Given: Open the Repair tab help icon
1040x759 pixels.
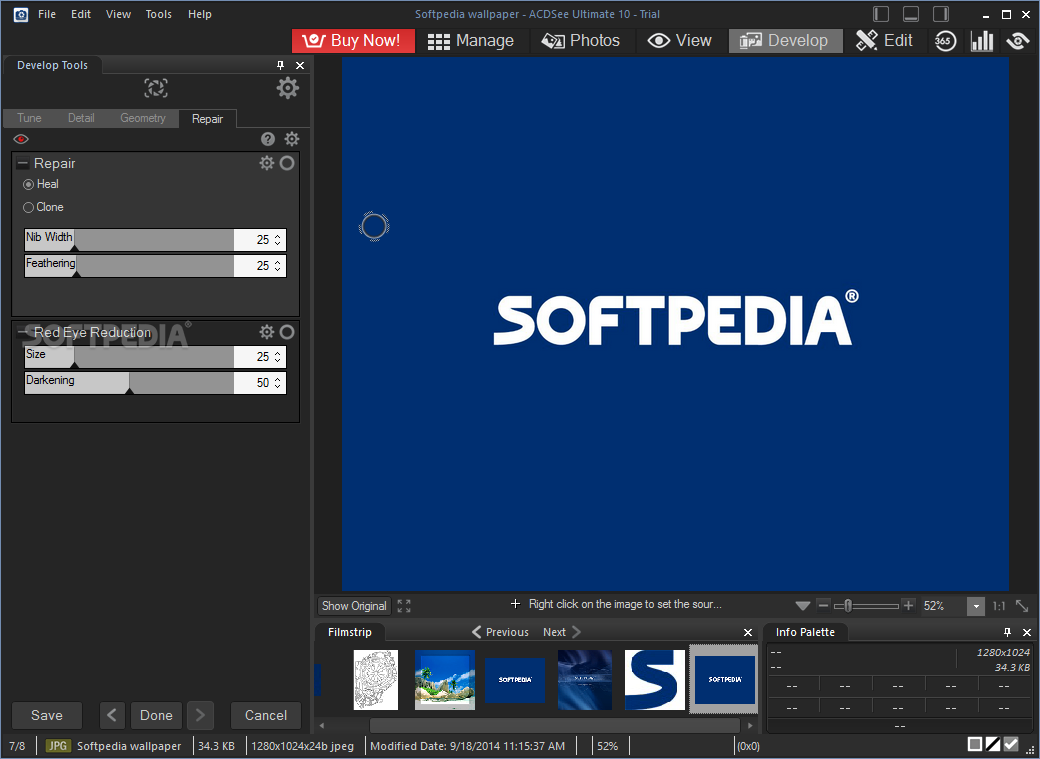Looking at the screenshot, I should click(267, 139).
